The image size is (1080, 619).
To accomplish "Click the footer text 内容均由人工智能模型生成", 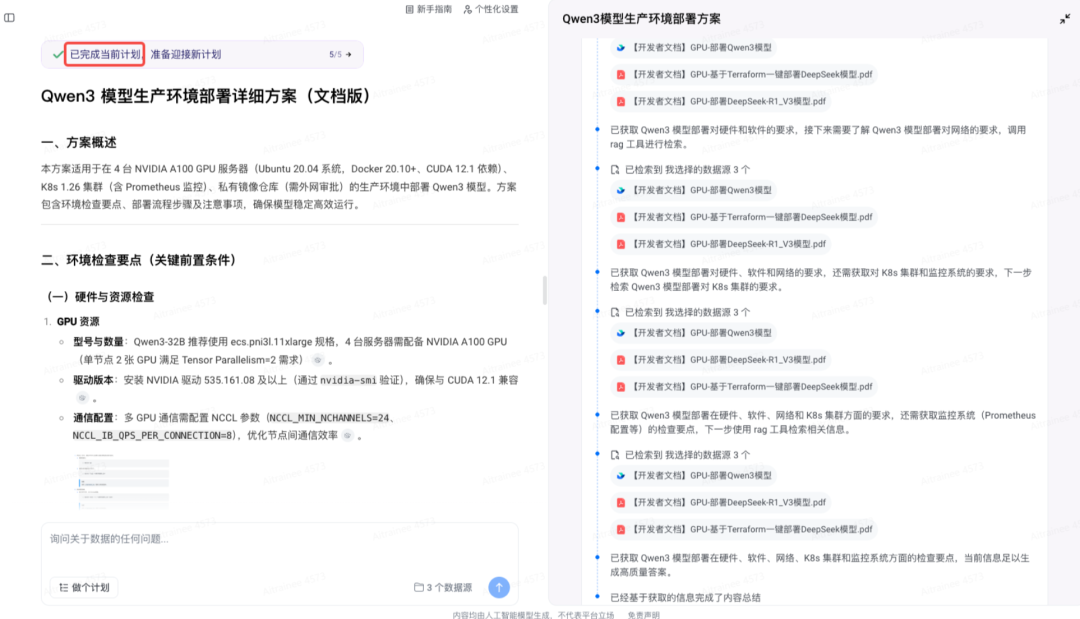I will (x=504, y=615).
